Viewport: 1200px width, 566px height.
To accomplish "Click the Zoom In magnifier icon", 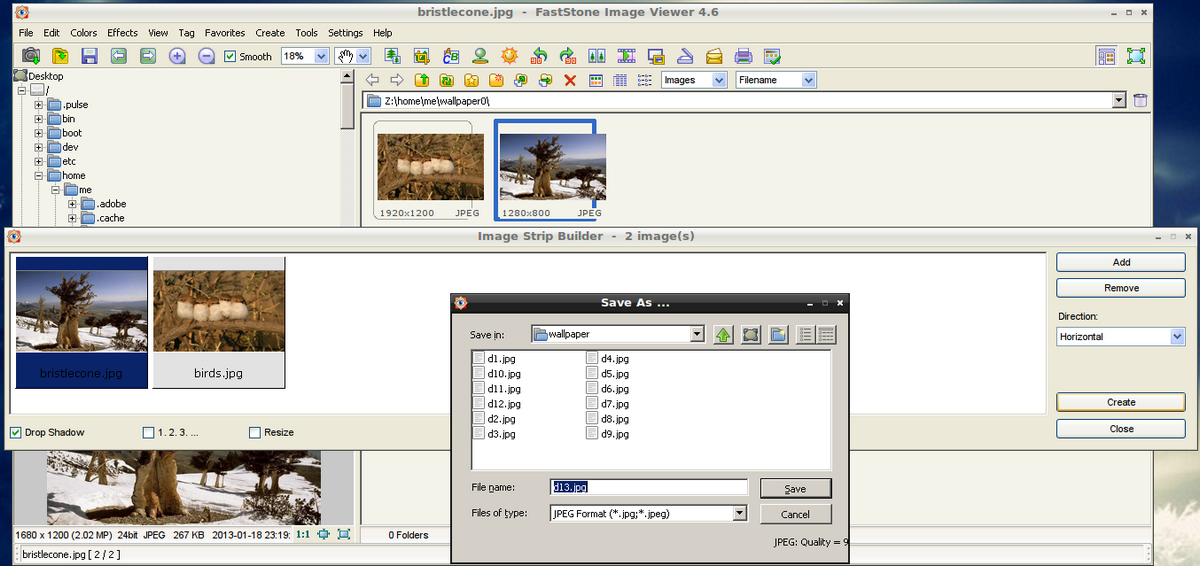I will (177, 56).
